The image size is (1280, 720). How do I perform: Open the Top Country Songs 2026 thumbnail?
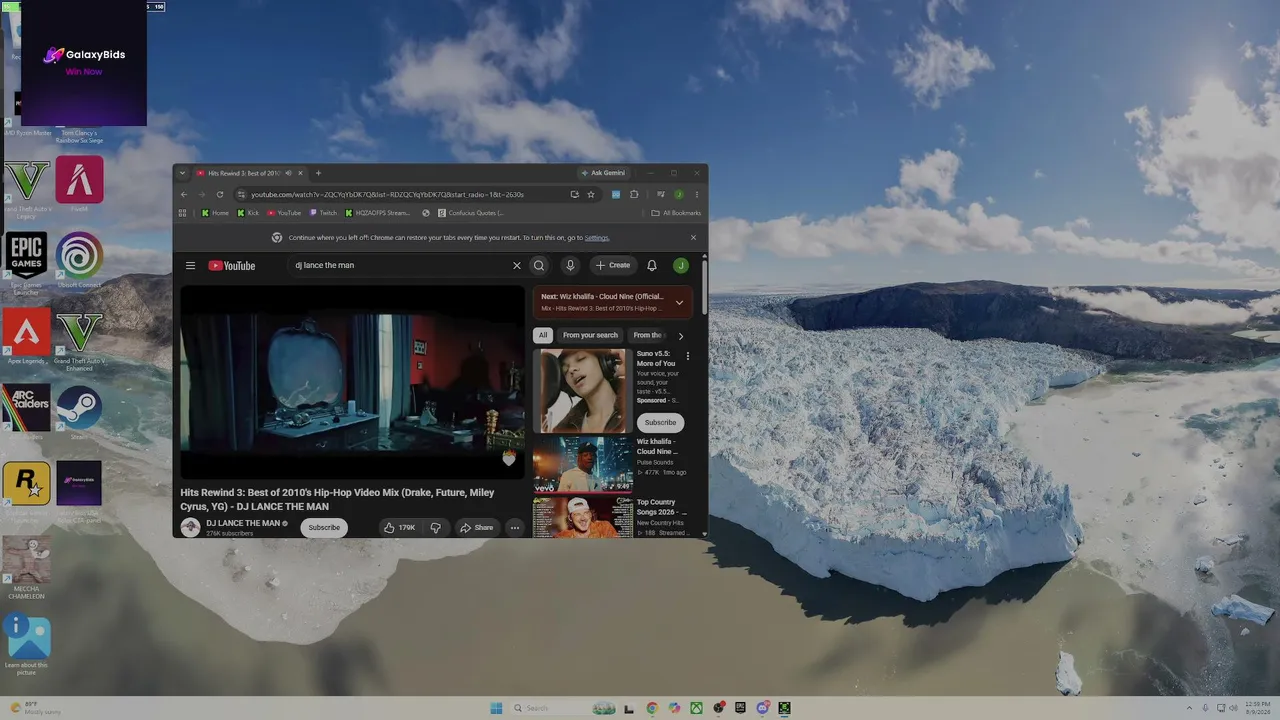pos(582,517)
